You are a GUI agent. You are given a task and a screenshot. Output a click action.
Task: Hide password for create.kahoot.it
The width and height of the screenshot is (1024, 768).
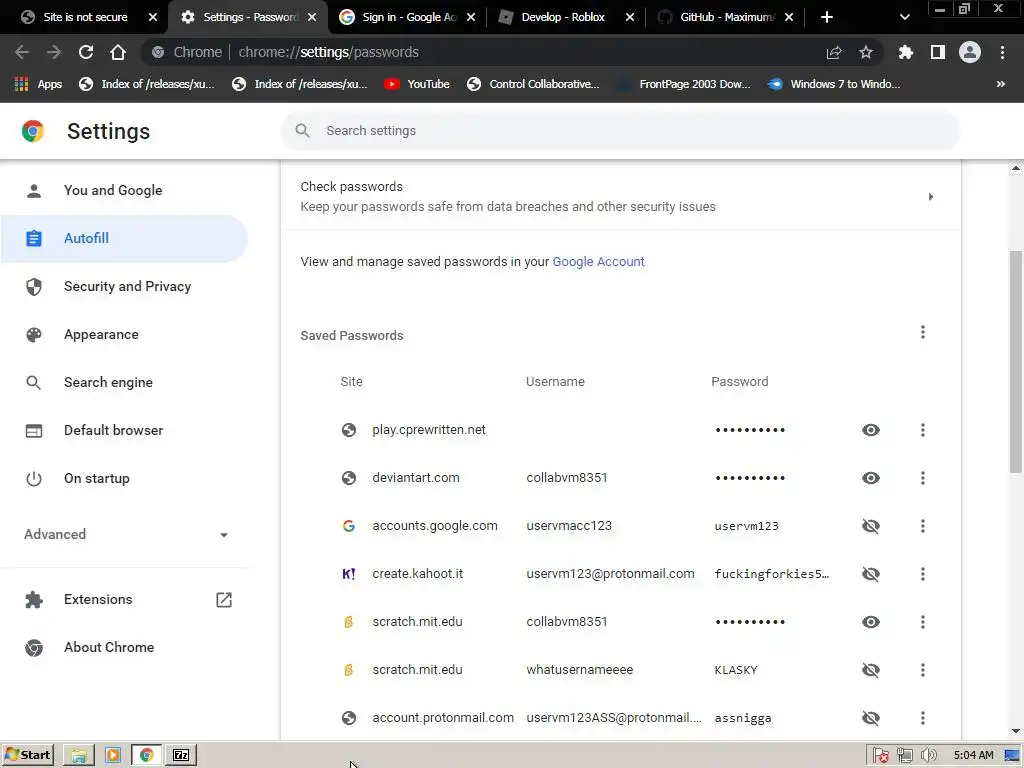[x=871, y=574]
